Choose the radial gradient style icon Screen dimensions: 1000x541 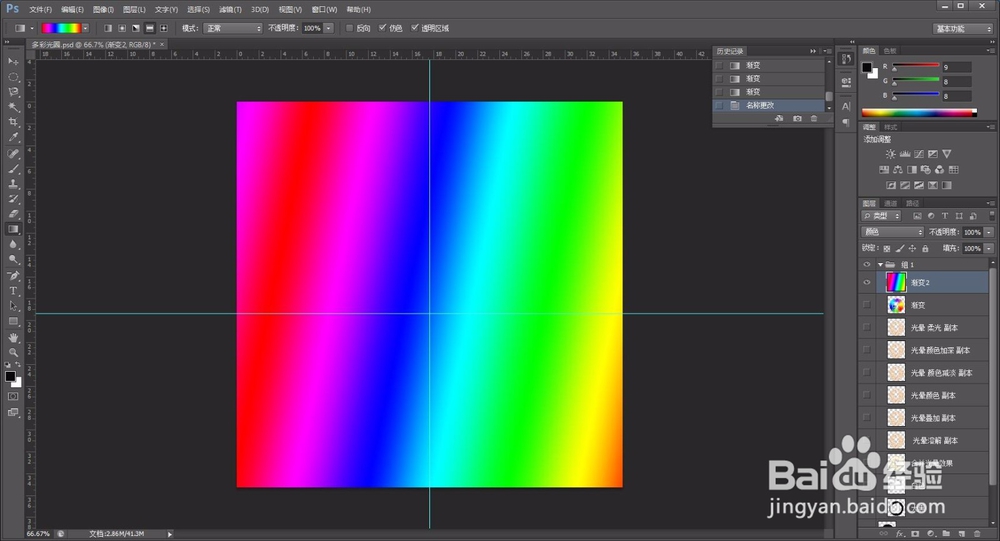(x=122, y=28)
